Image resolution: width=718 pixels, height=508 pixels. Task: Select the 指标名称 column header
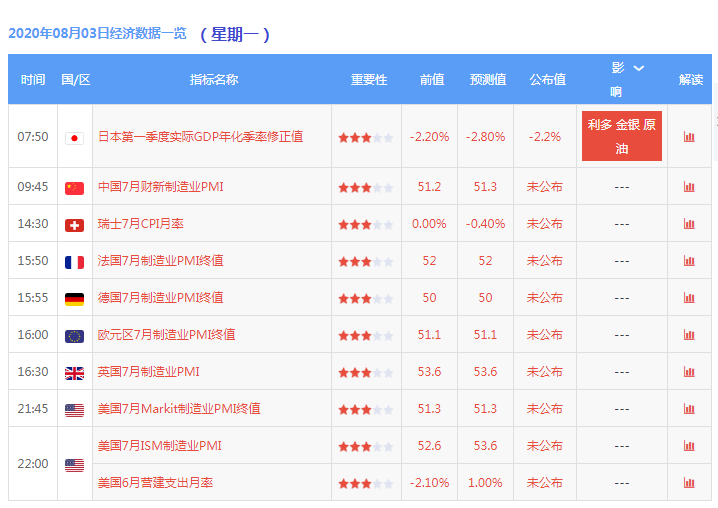tap(213, 80)
